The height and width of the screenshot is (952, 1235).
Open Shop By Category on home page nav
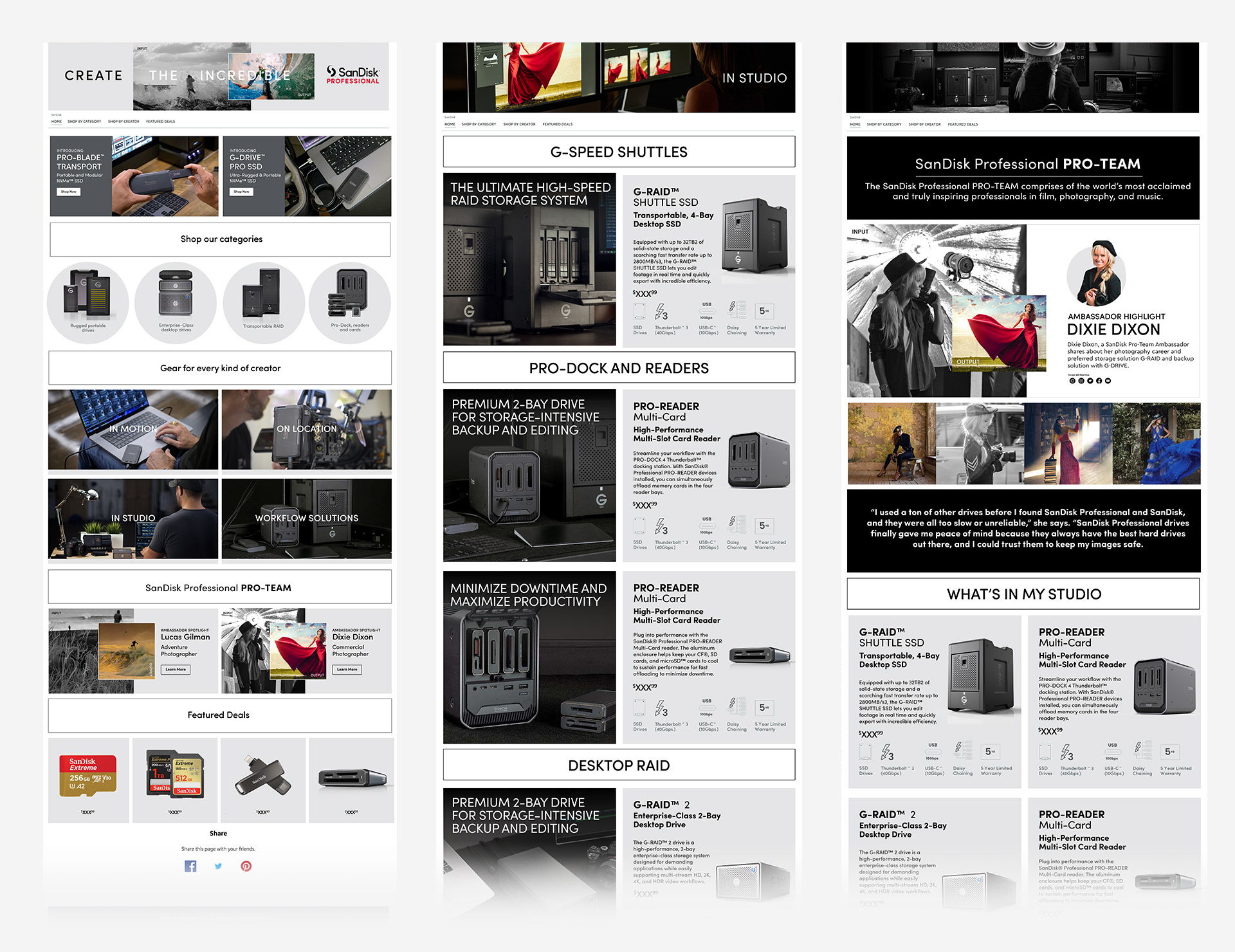pos(84,122)
